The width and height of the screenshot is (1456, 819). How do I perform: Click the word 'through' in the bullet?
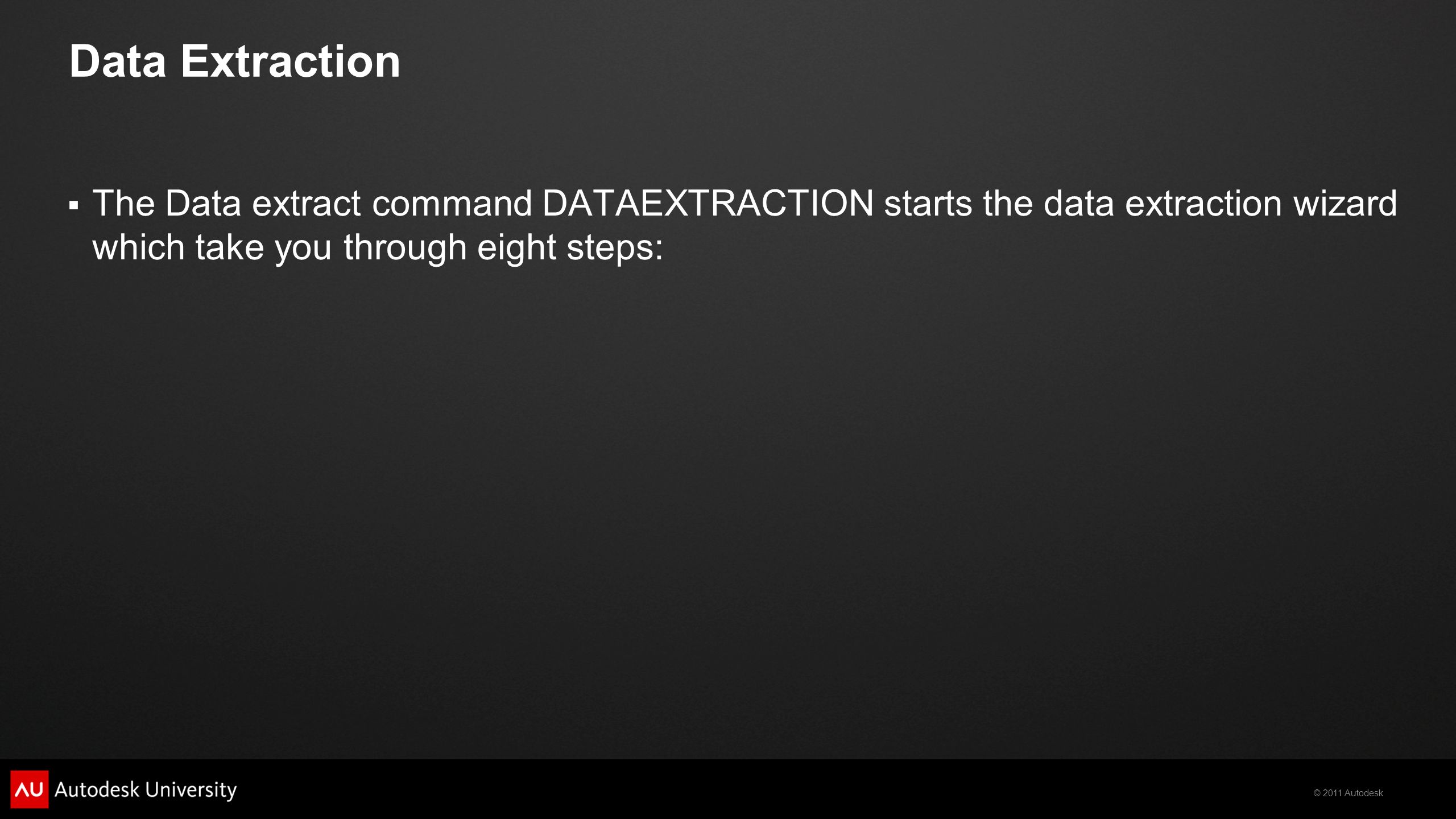click(x=405, y=247)
